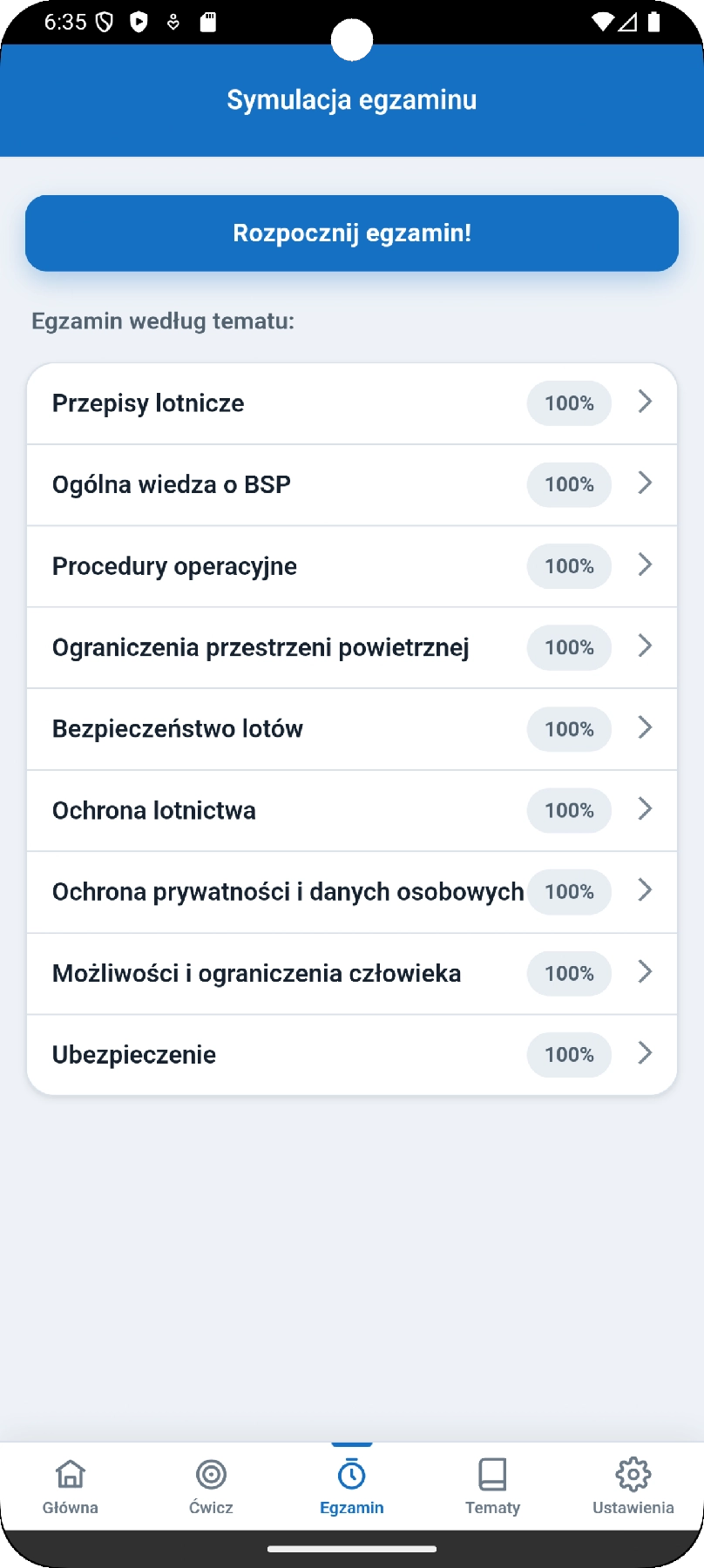The image size is (704, 1568).
Task: Tap the SD card status icon
Action: [x=207, y=22]
